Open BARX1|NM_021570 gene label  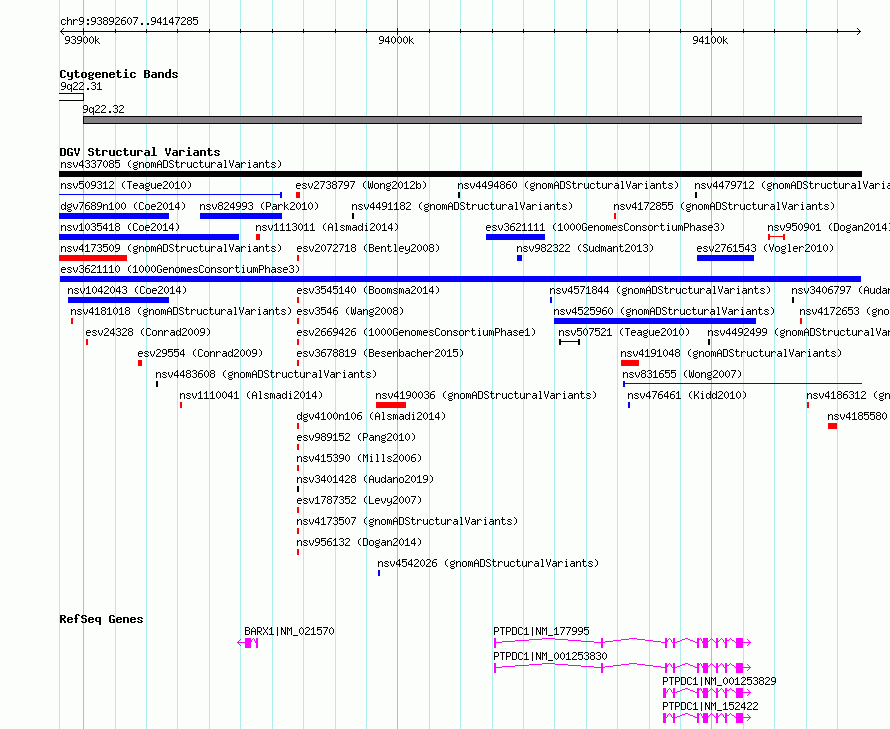click(289, 631)
